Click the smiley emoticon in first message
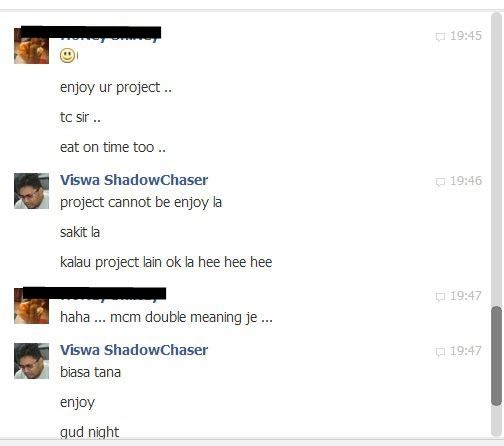The height and width of the screenshot is (446, 504). tap(68, 55)
